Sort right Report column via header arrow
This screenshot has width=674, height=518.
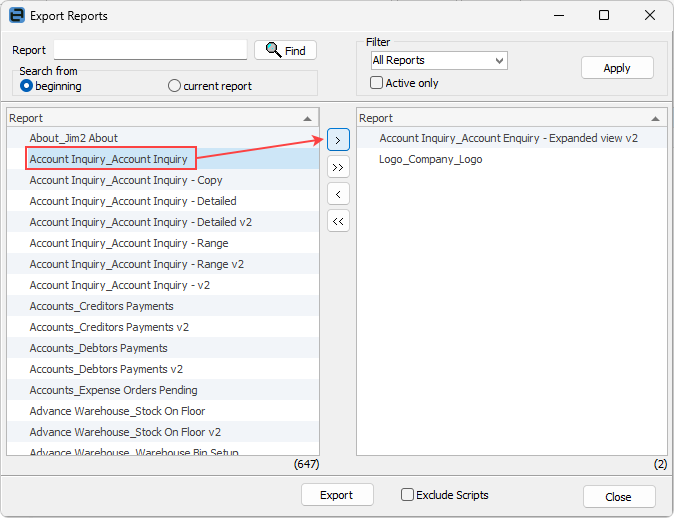655,119
